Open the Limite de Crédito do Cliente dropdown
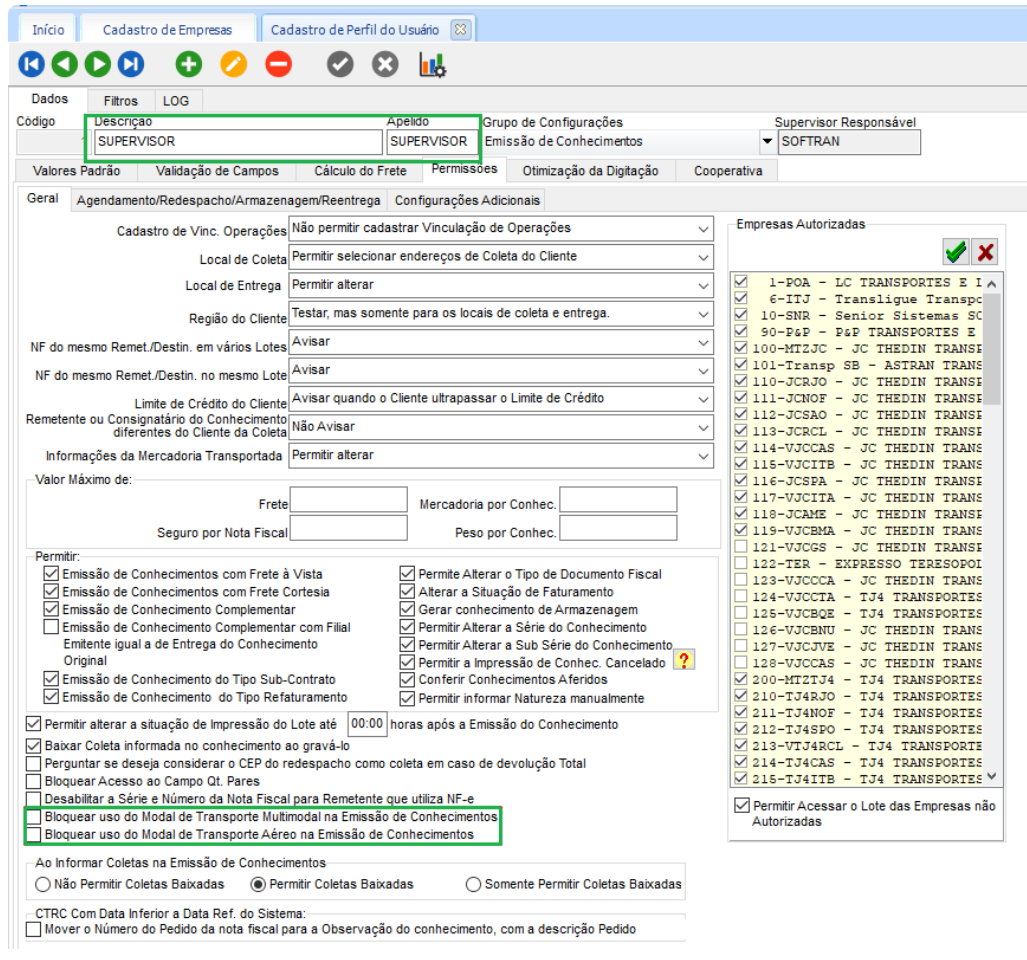 click(703, 398)
